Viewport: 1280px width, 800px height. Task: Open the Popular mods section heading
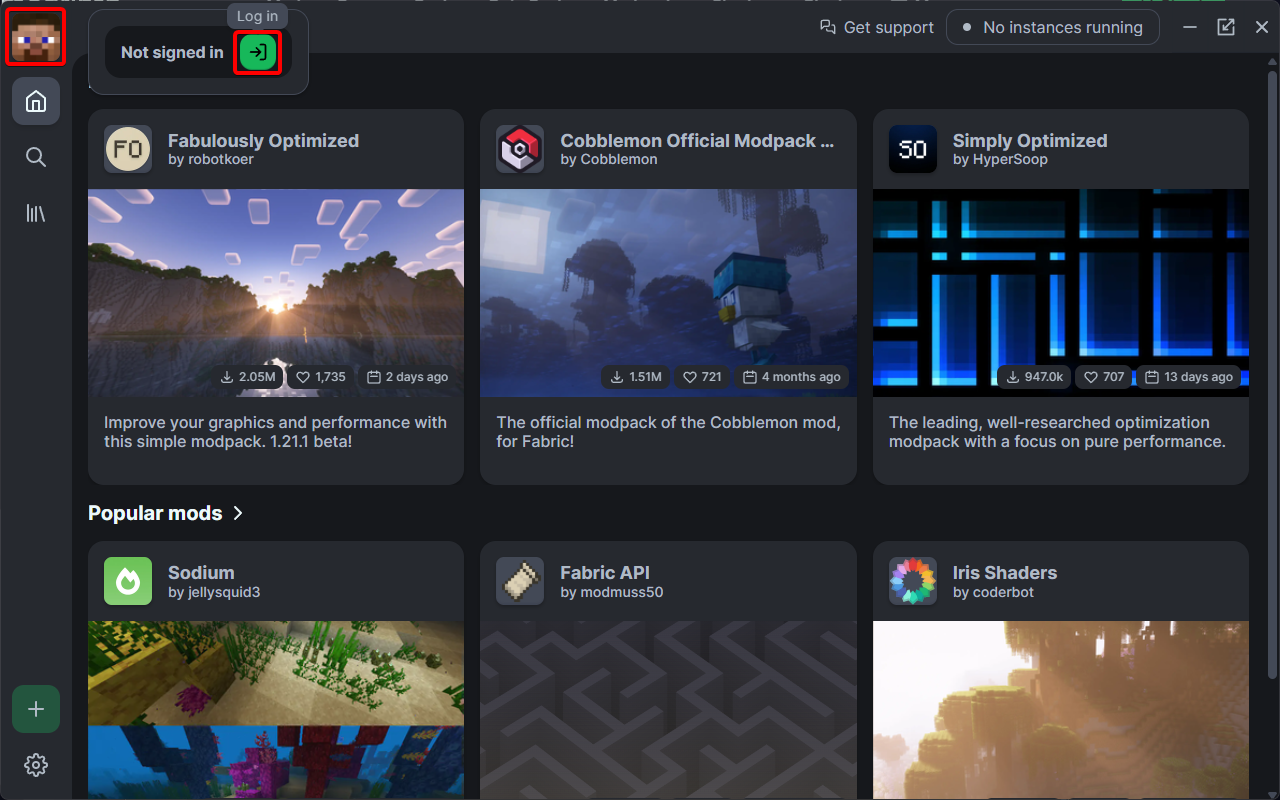[155, 513]
